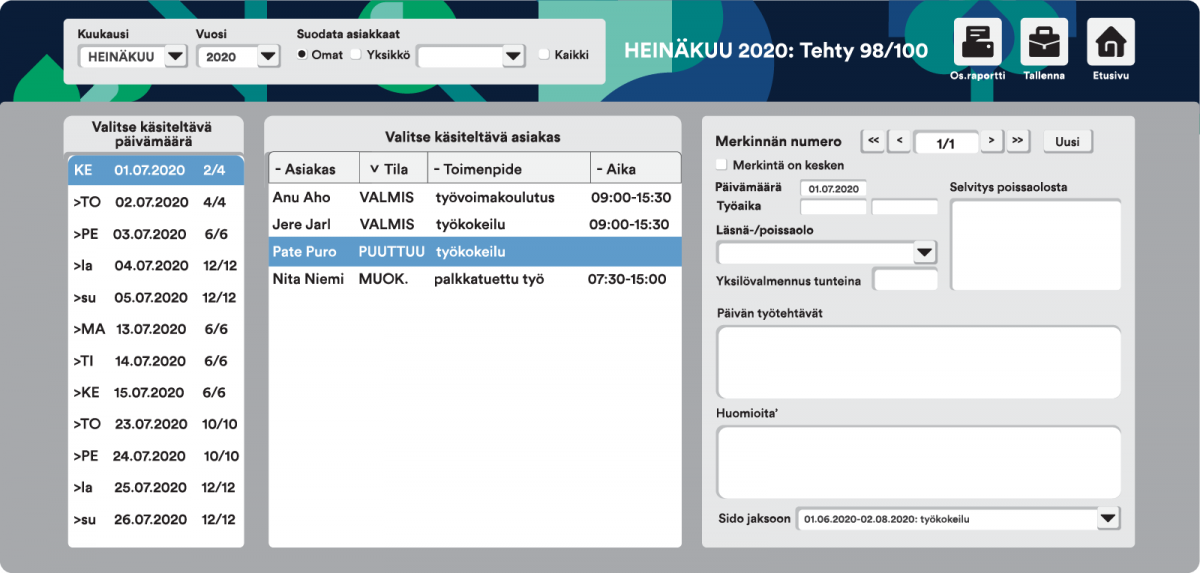Expand the Vuosi year dropdown
The image size is (1200, 573).
coord(267,57)
